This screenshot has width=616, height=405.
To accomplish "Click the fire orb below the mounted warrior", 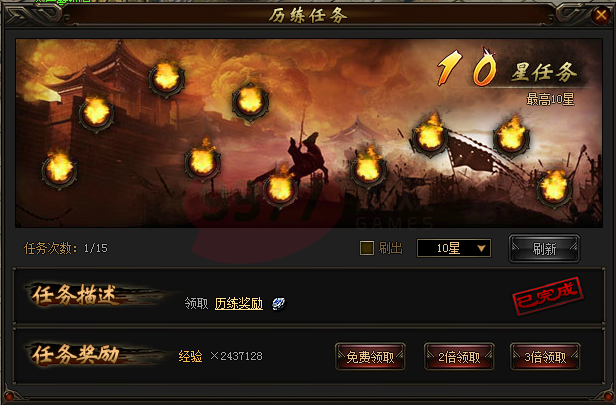I will (x=280, y=189).
